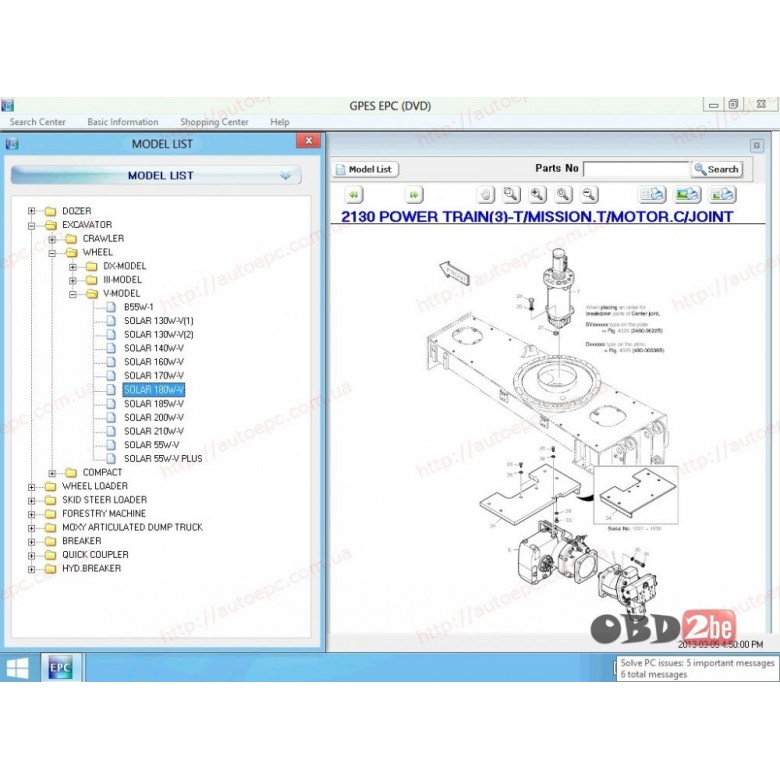Select SOLAR 130W-V(2) model
780x780 pixels.
(159, 334)
